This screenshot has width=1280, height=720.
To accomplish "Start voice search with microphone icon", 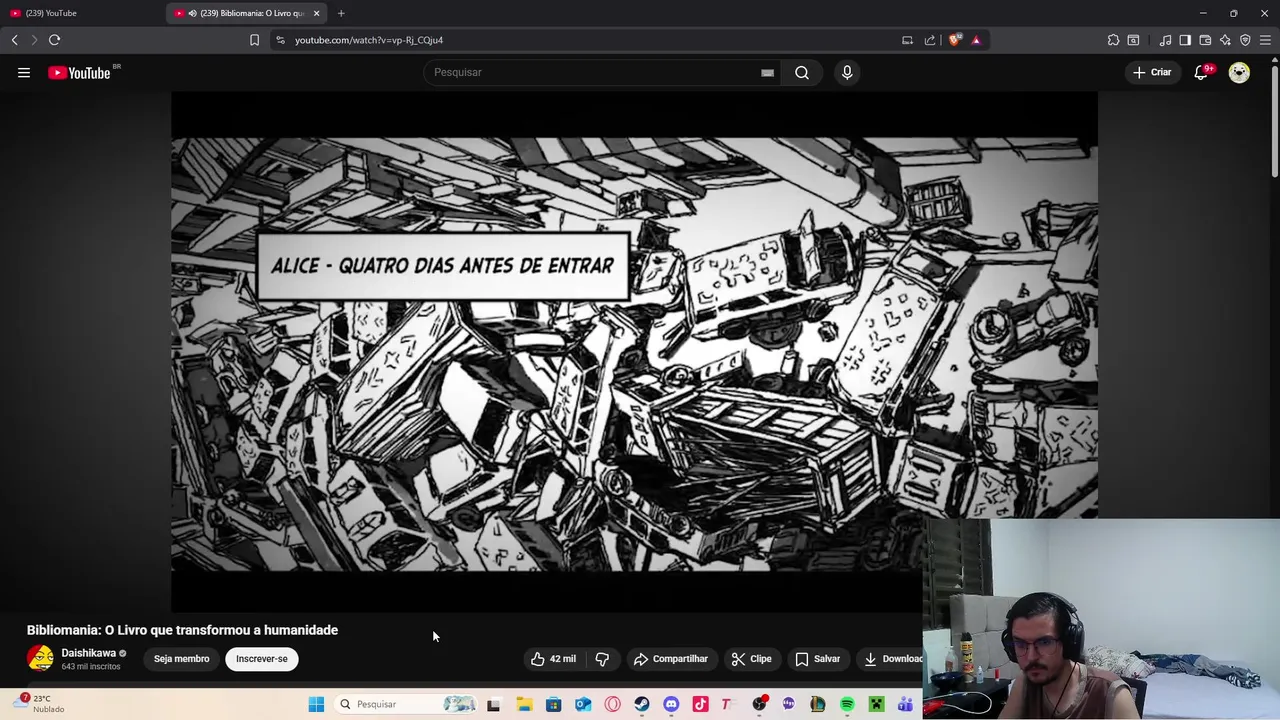I will 847,72.
